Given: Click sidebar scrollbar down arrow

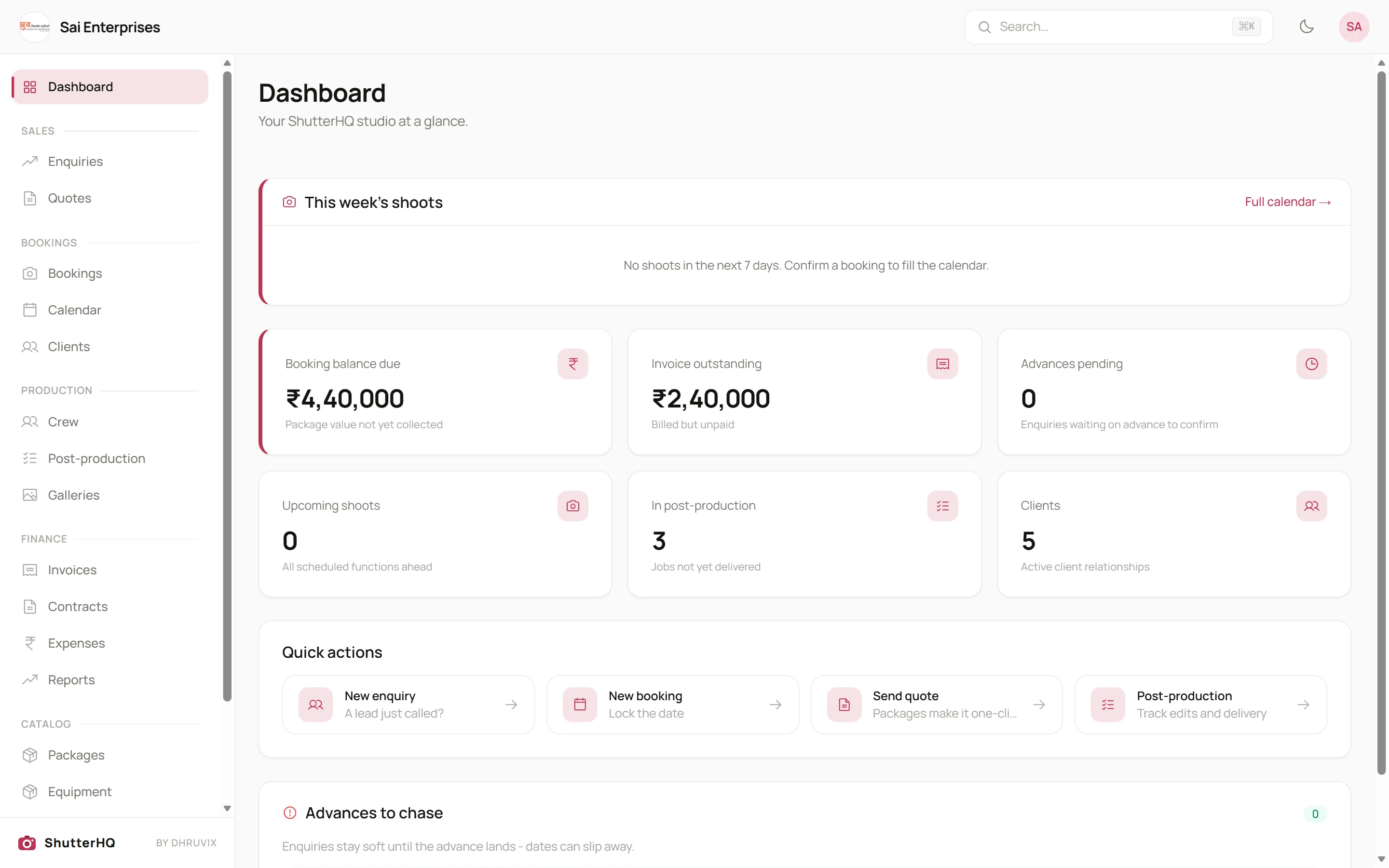Looking at the screenshot, I should point(227,808).
